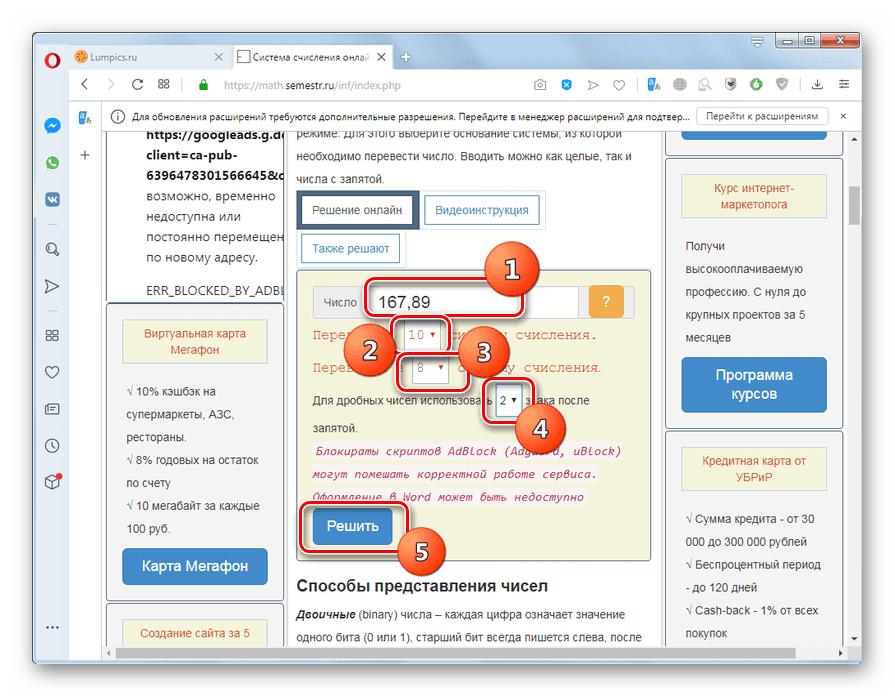
Task: Click the scroll down arrow
Action: coord(854,638)
